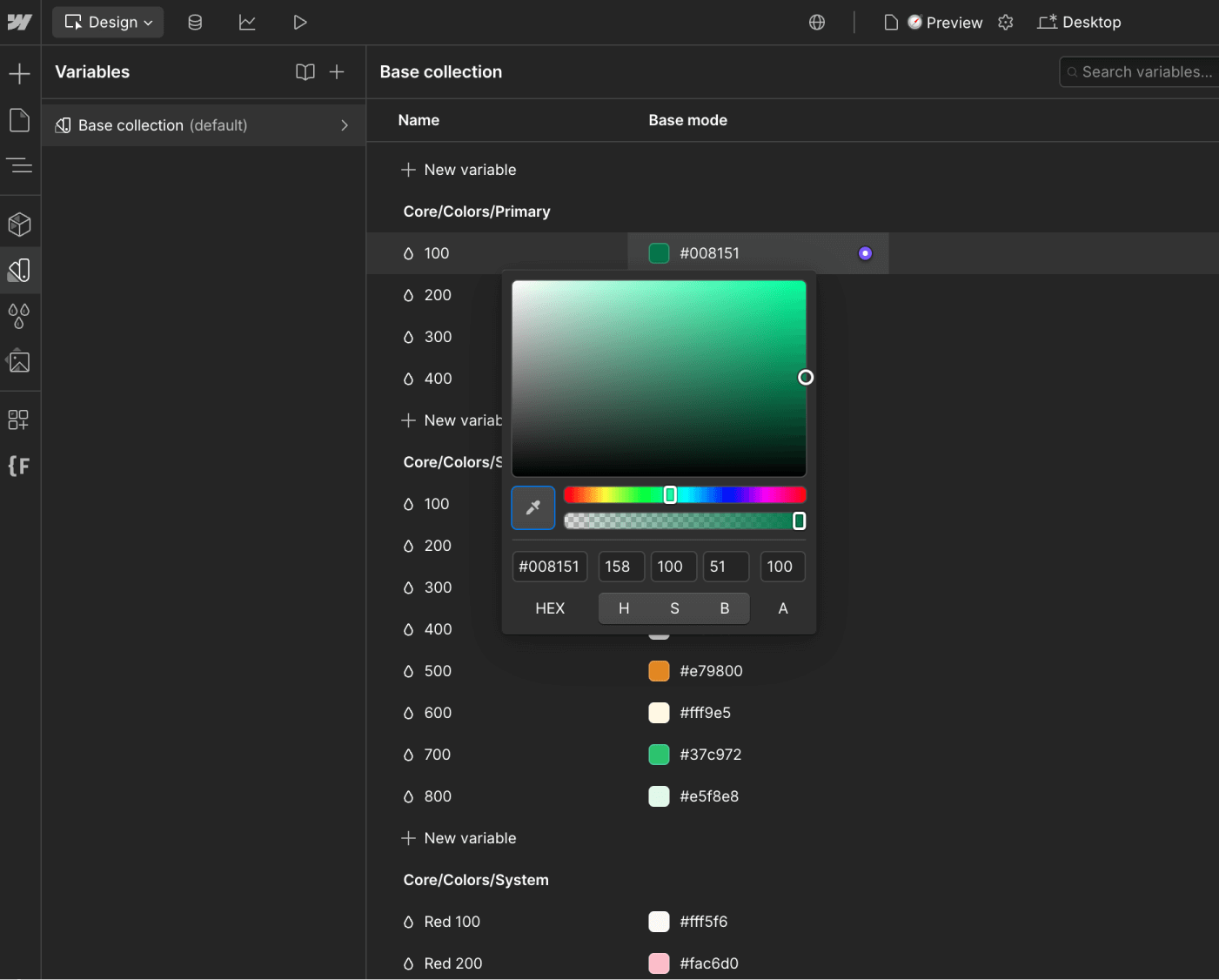Open the Design mode dropdown

pyautogui.click(x=107, y=22)
